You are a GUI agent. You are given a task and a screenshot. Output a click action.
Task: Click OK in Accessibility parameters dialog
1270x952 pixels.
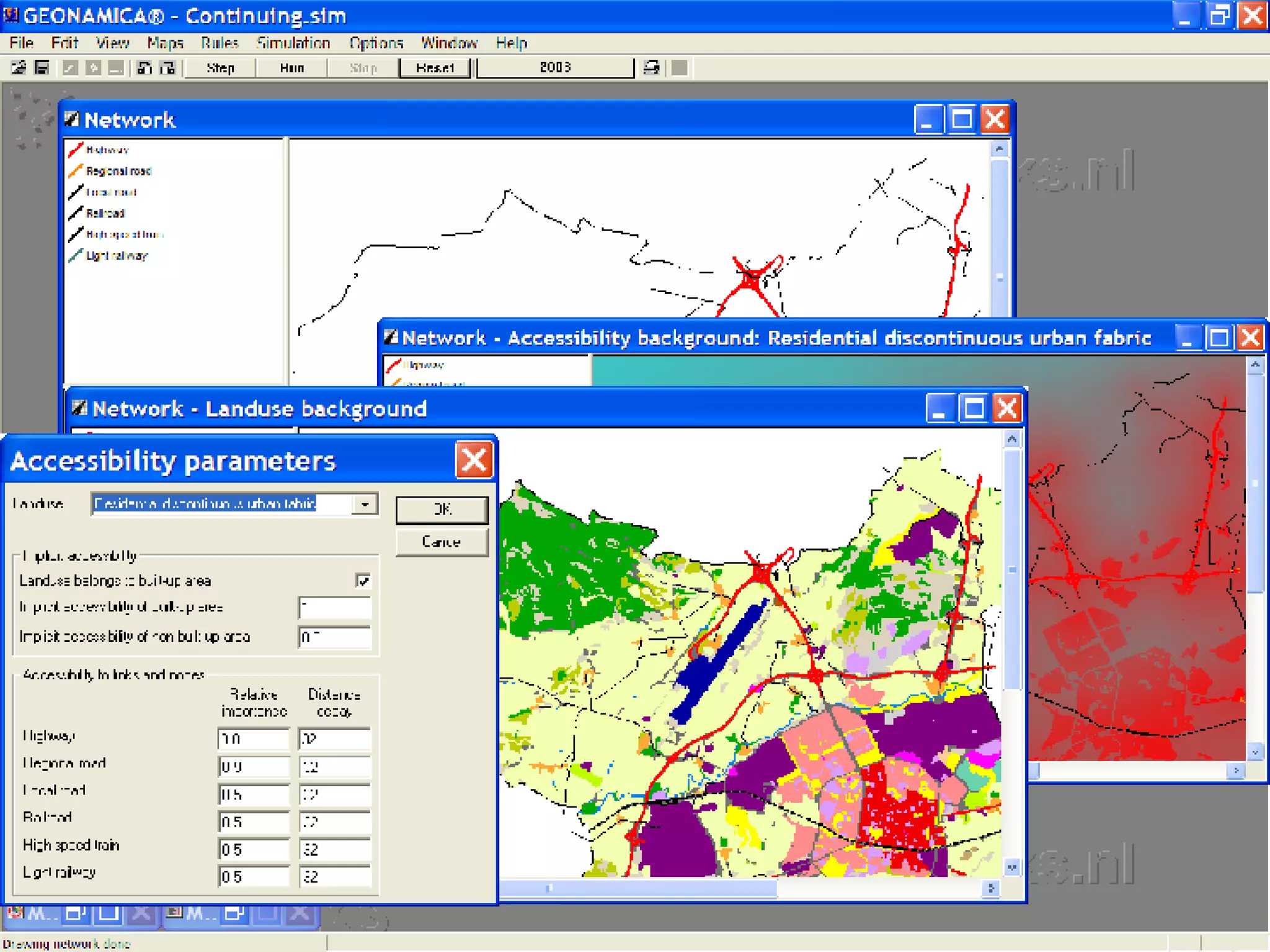pos(442,509)
